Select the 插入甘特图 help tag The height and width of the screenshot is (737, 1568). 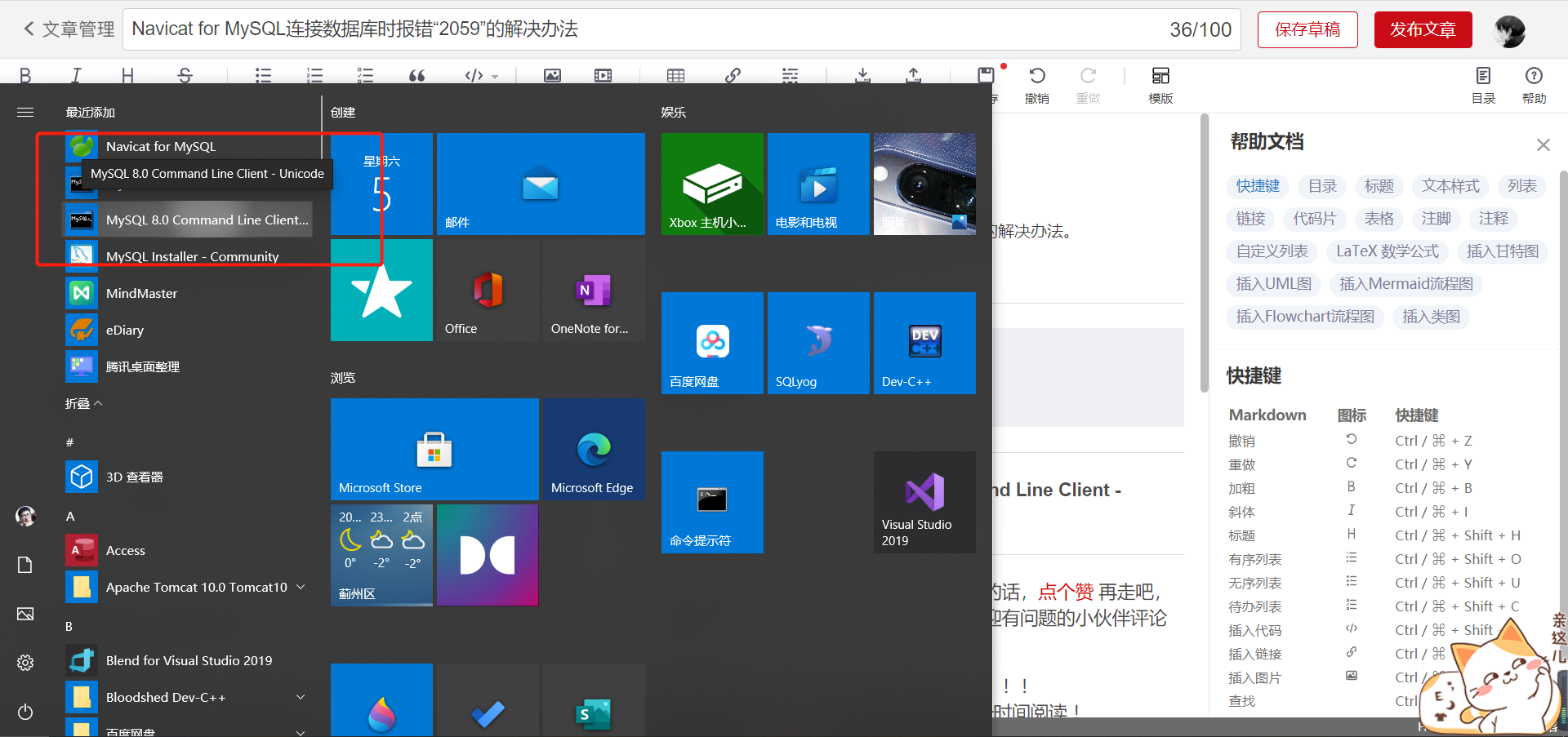(1502, 251)
